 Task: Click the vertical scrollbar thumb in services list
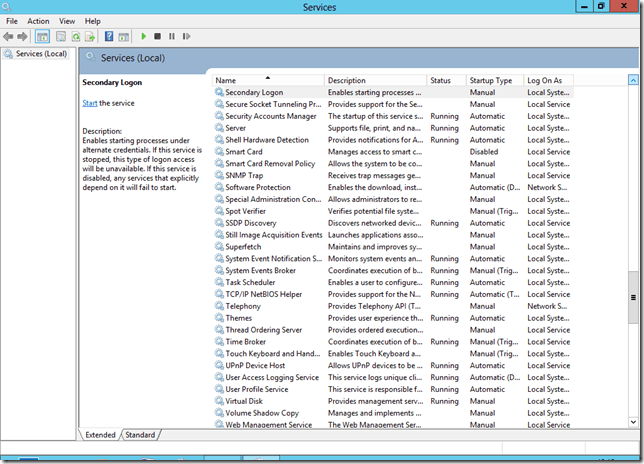pyautogui.click(x=633, y=297)
